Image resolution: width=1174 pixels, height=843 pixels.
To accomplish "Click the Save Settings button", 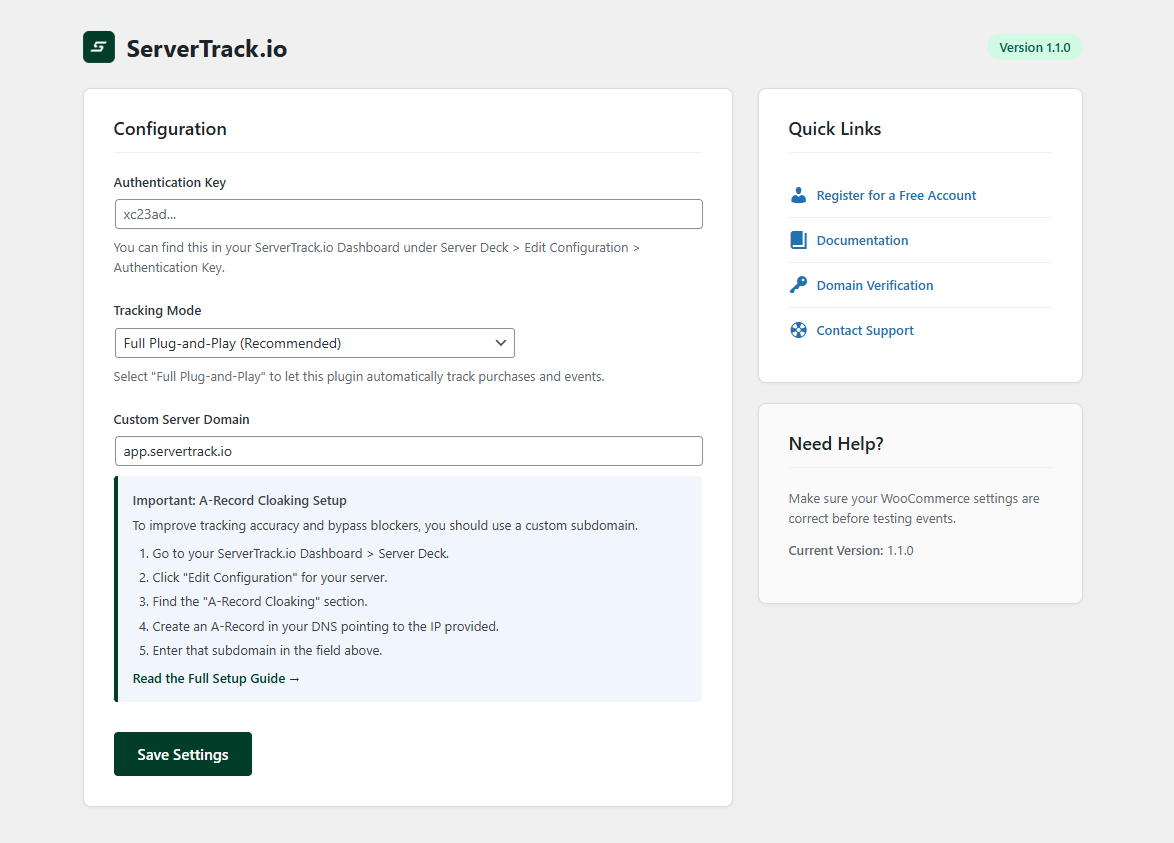I will (x=183, y=754).
